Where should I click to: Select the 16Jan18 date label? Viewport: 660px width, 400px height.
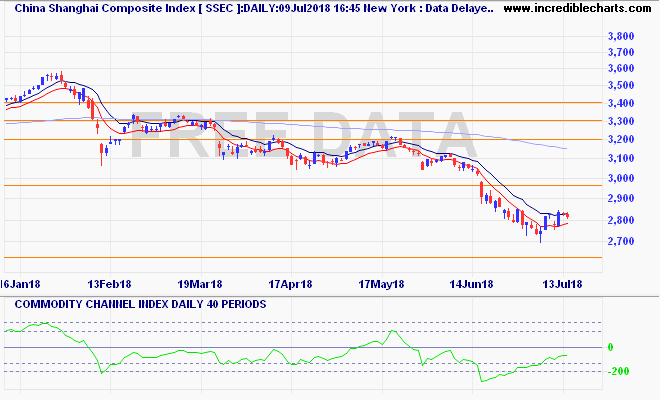(x=20, y=284)
